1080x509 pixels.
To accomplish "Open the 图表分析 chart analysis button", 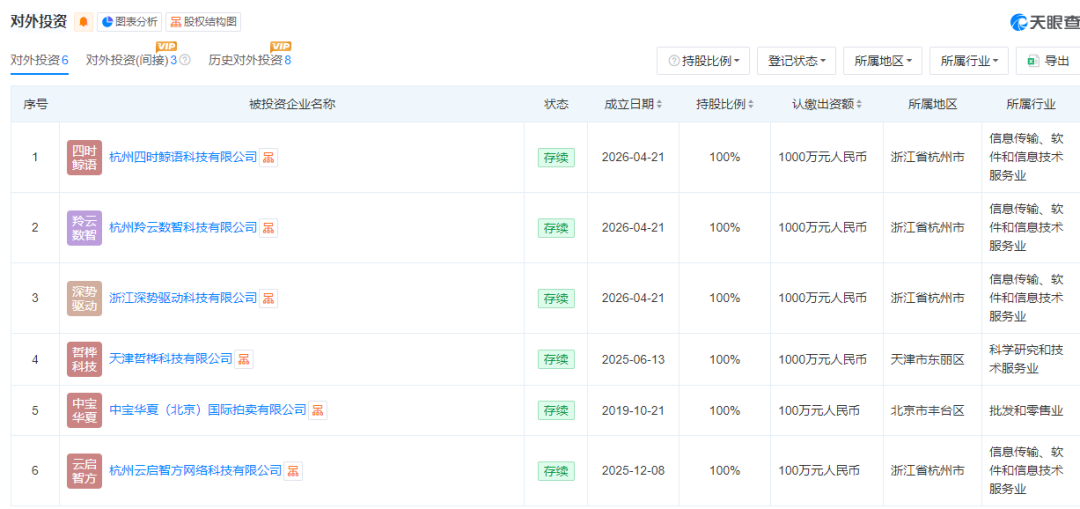I will [129, 22].
